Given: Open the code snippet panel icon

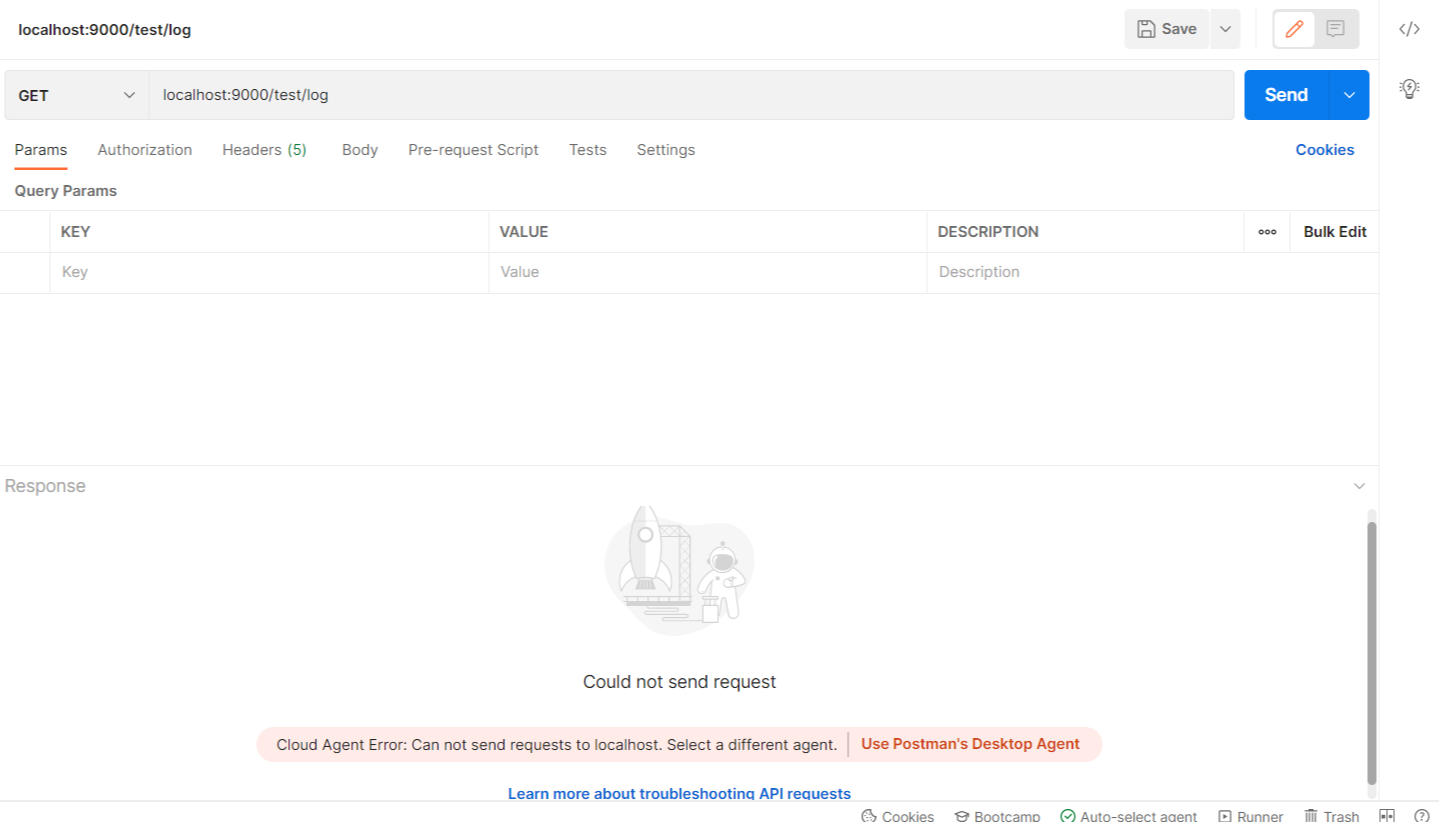Looking at the screenshot, I should coord(1409,29).
